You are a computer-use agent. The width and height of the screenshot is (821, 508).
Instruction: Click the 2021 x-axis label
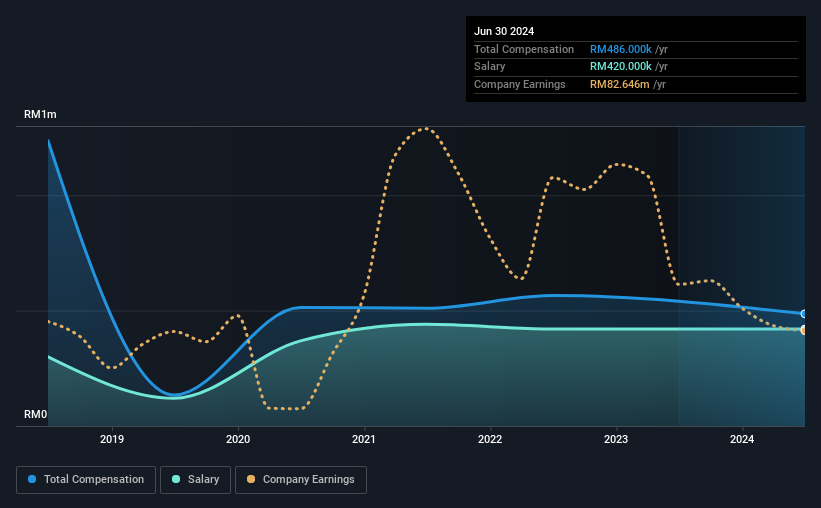coord(364,439)
